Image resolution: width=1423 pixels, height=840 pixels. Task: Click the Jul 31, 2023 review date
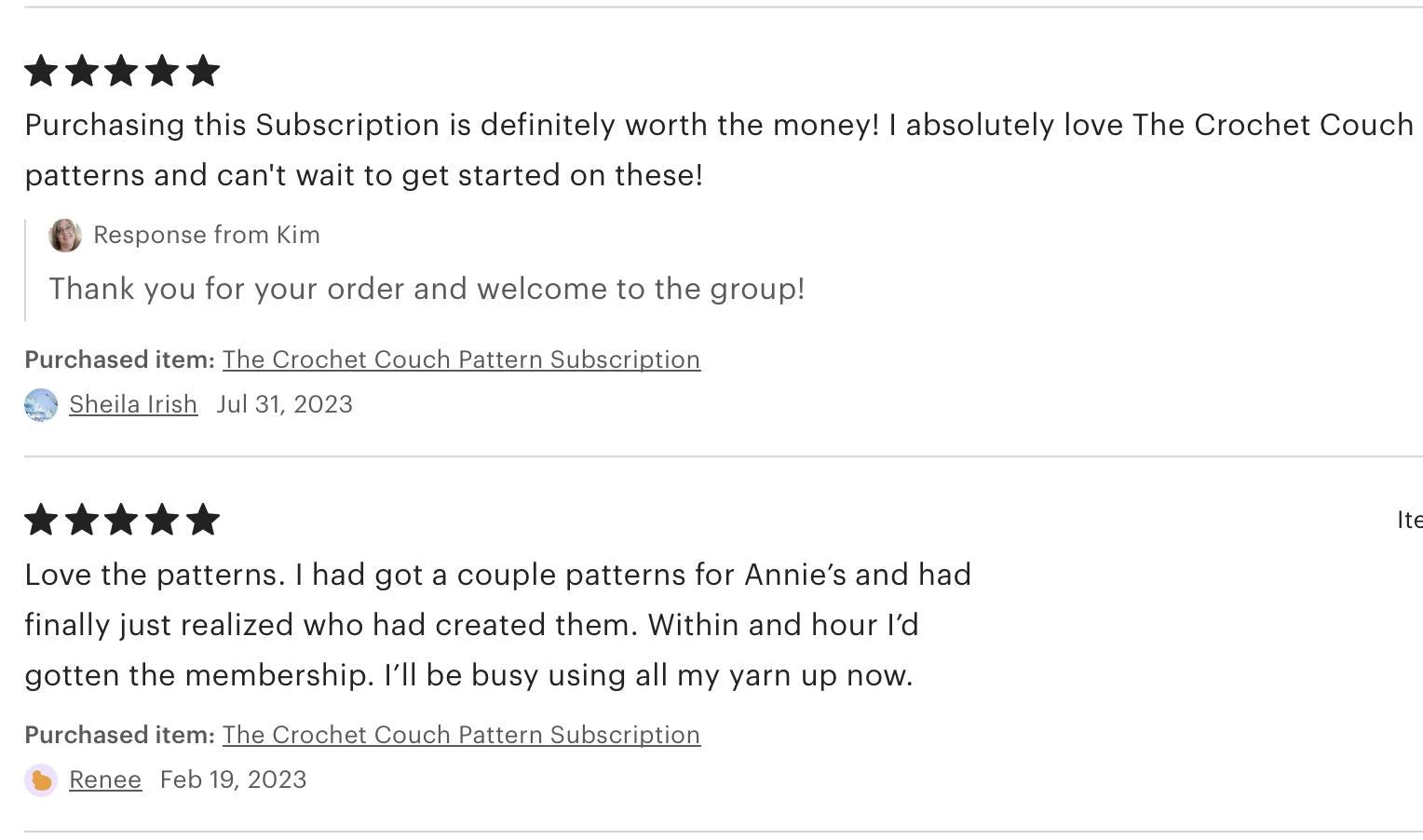[x=285, y=404]
